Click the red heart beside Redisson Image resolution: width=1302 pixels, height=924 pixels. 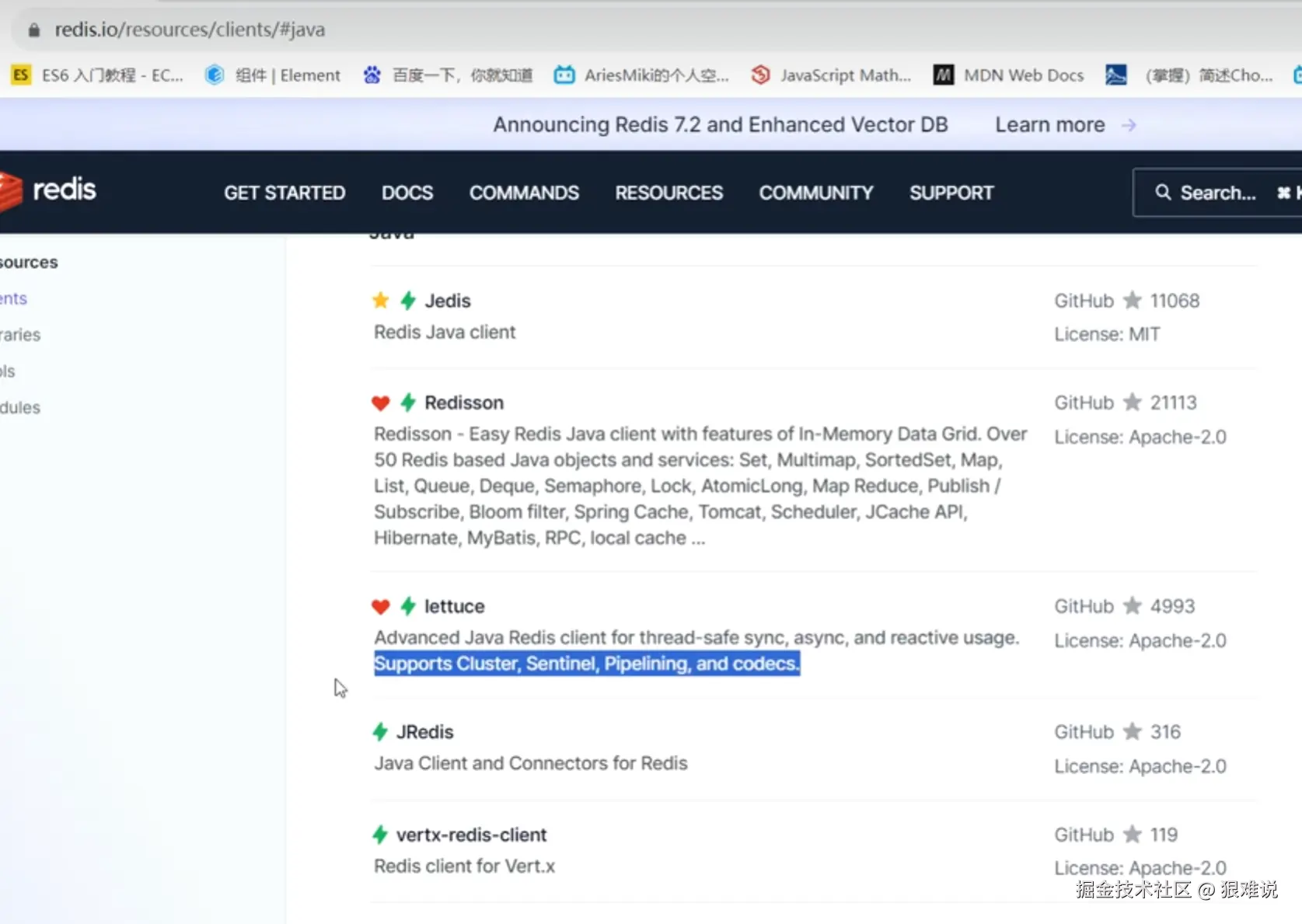click(x=381, y=403)
